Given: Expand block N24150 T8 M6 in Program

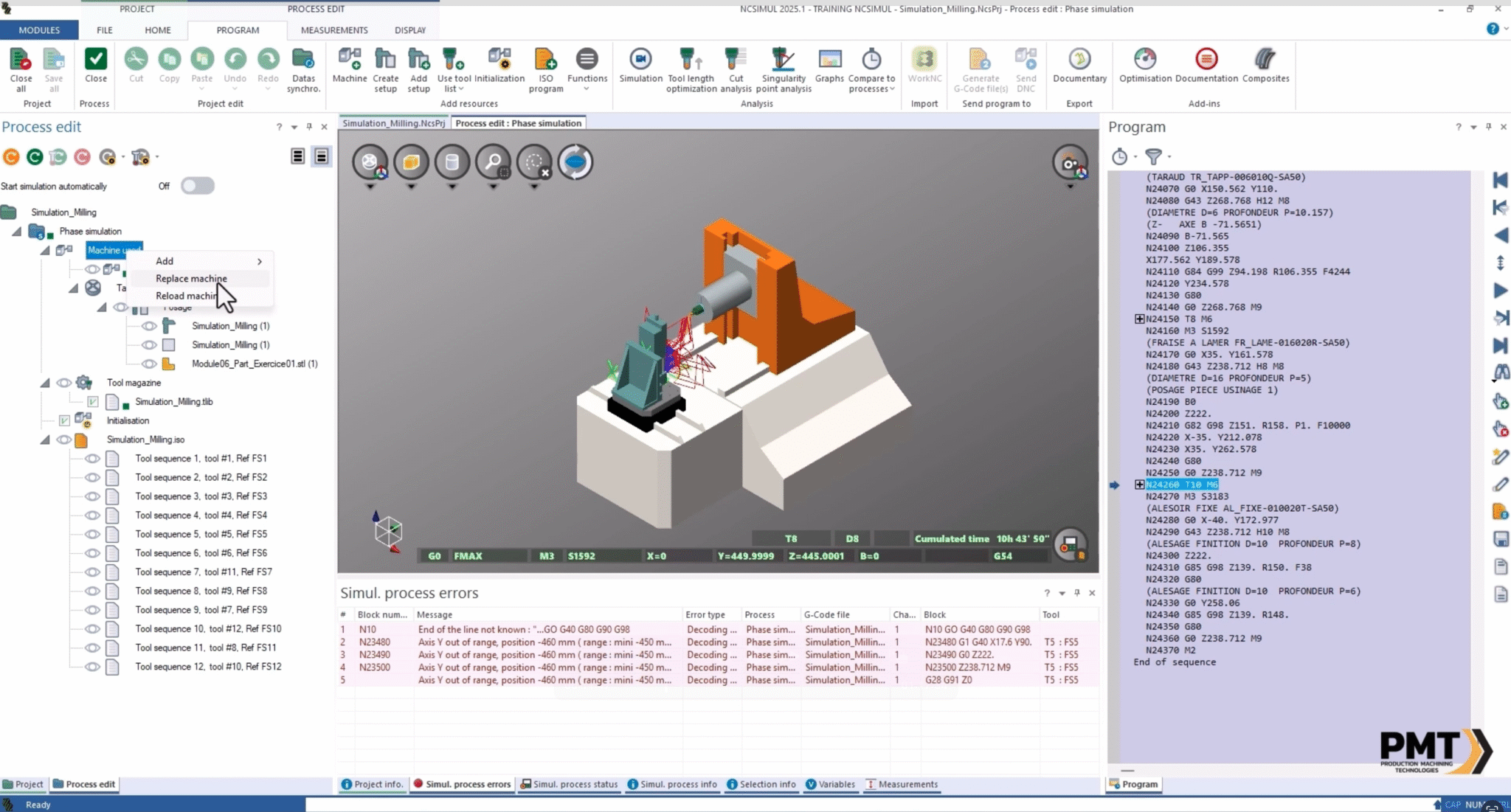Looking at the screenshot, I should tap(1138, 319).
